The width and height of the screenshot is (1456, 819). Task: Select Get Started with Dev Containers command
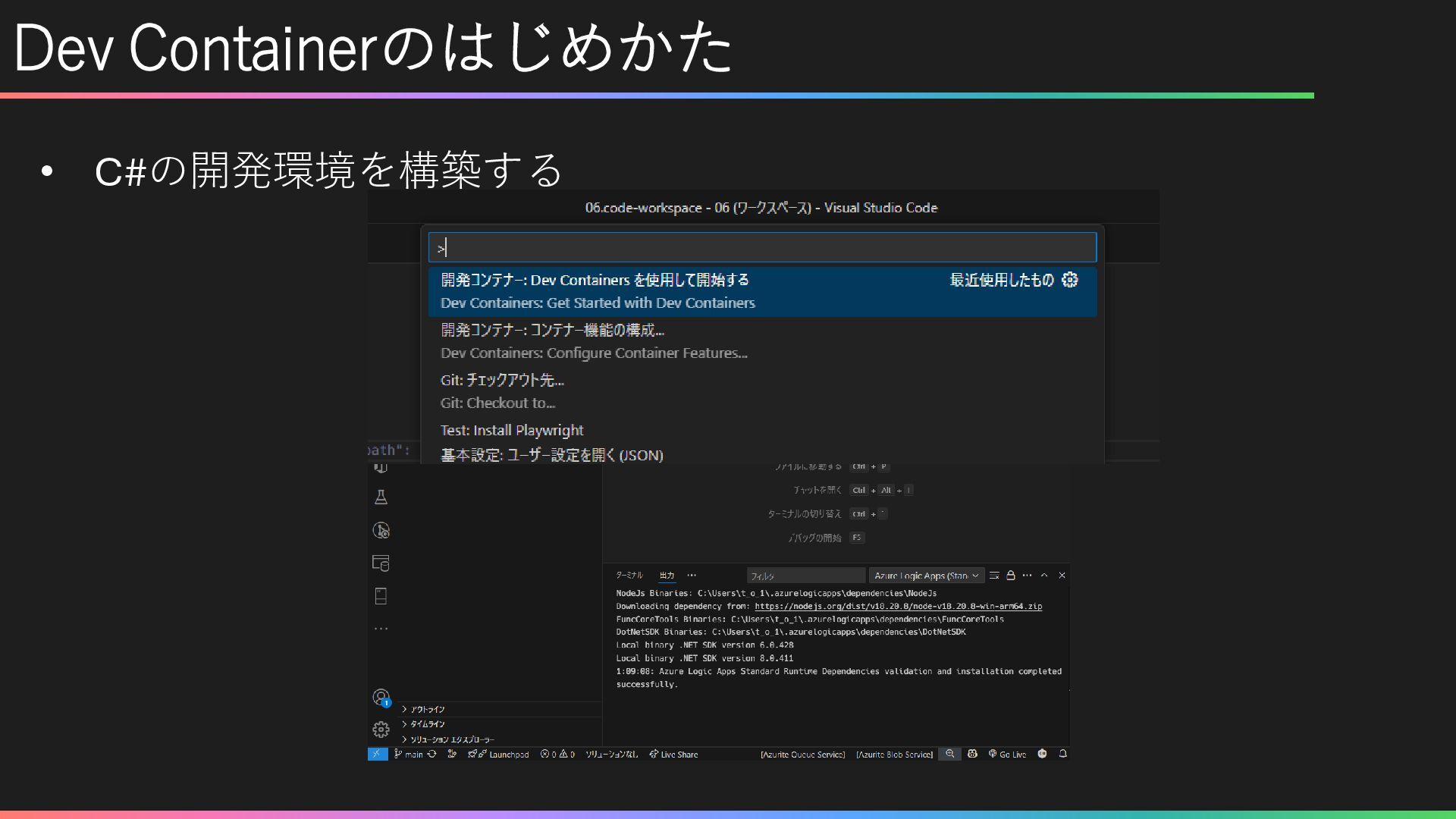coord(762,291)
